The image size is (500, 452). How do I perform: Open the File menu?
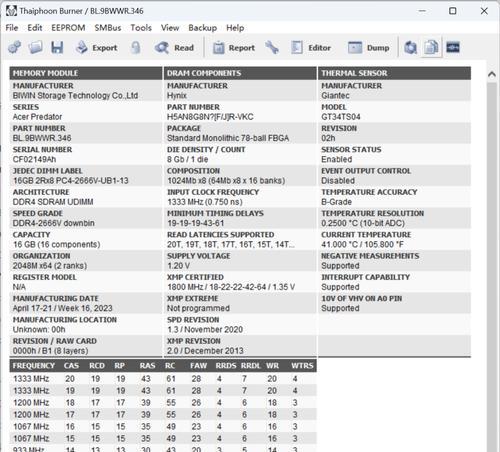pos(12,28)
